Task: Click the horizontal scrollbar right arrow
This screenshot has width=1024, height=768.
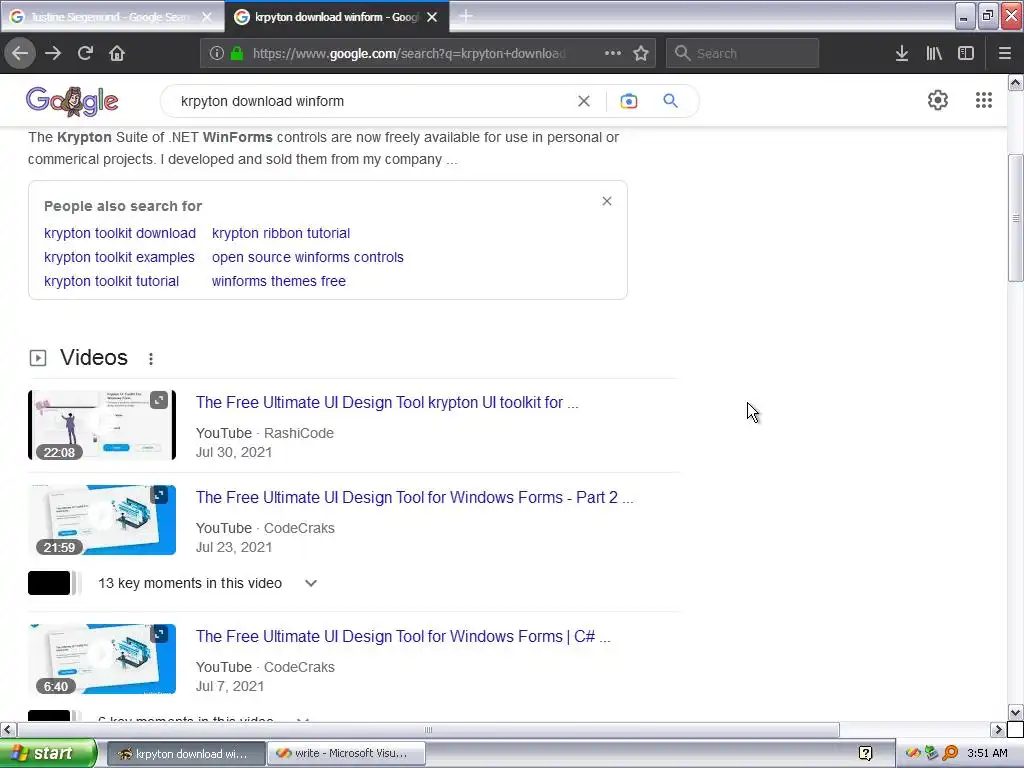Action: [x=998, y=729]
